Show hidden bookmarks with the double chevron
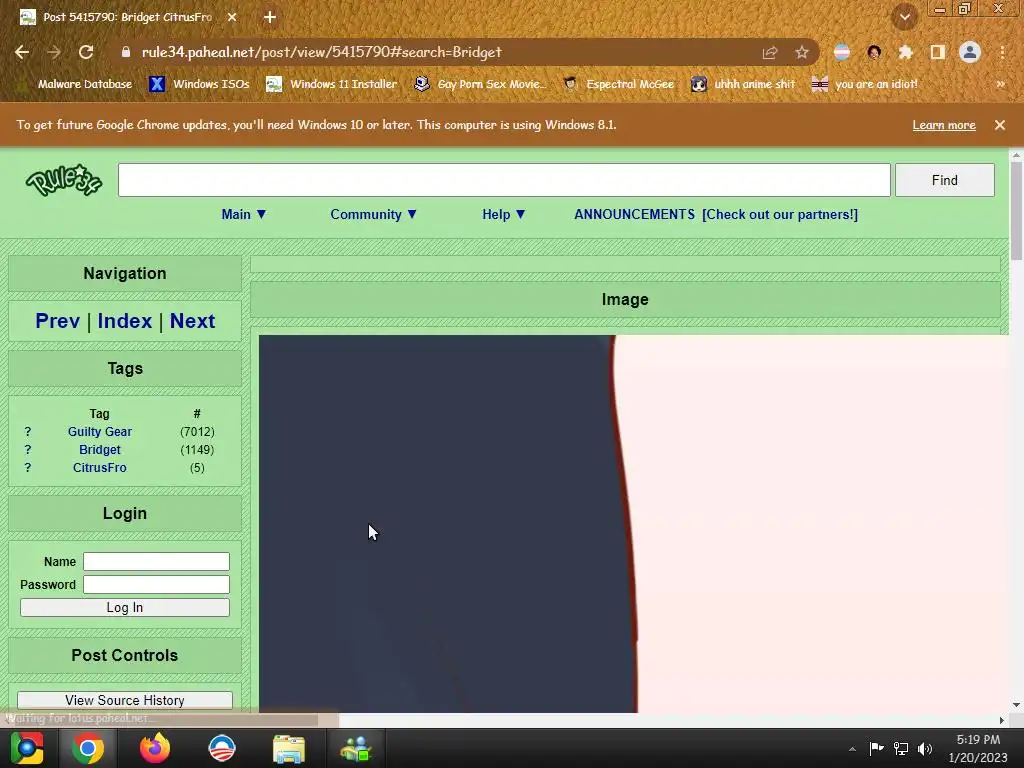The height and width of the screenshot is (768, 1024). (x=1000, y=84)
